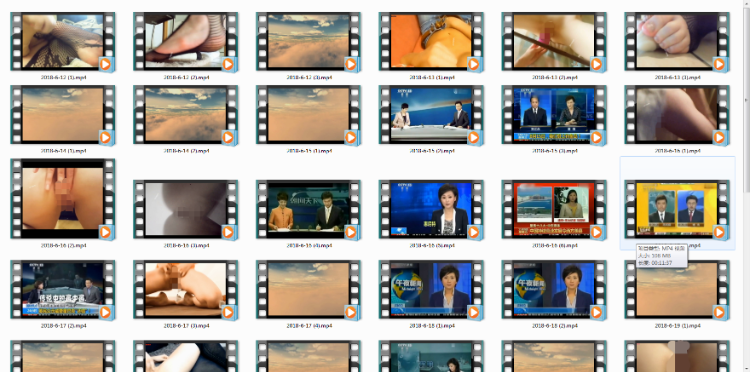750x372 pixels.
Task: Click play badge on 2018-6-15 (3).mp4
Action: coord(596,138)
